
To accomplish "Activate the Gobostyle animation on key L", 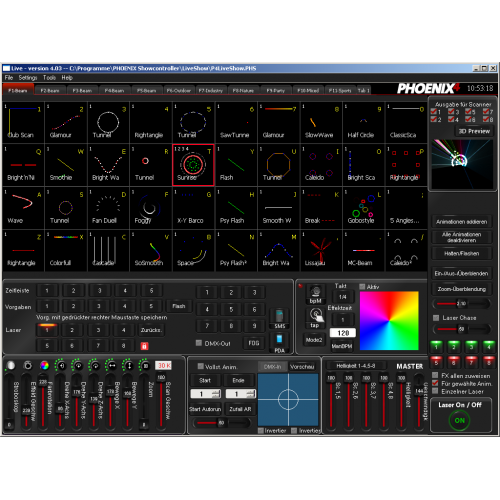I will click(x=364, y=208).
